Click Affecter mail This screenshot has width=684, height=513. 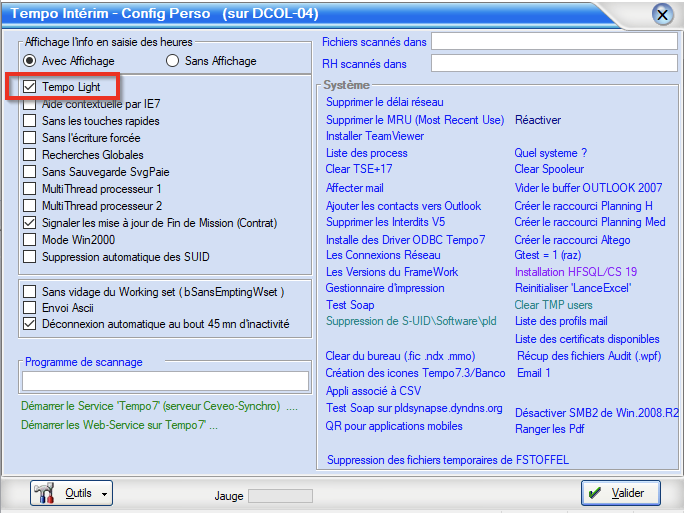355,188
